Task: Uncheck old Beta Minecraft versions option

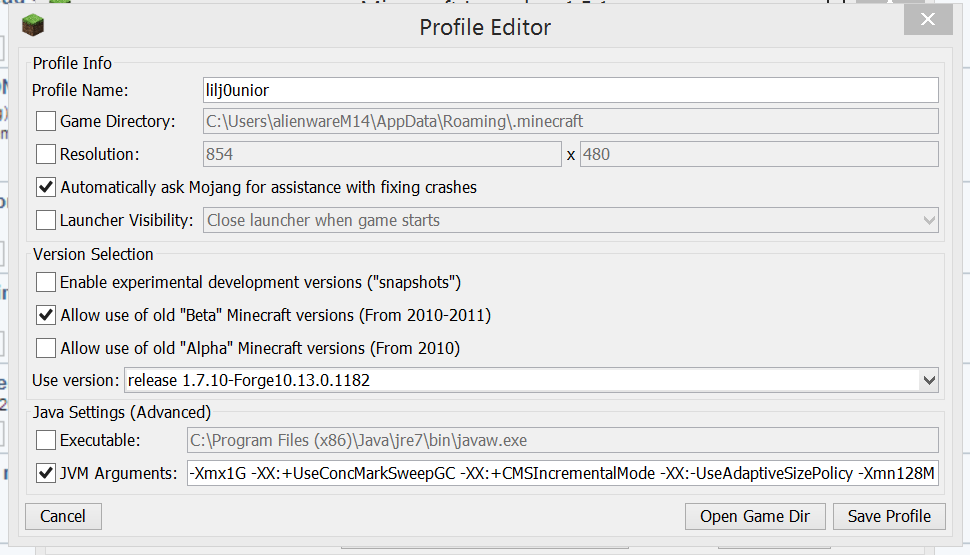Action: click(46, 315)
